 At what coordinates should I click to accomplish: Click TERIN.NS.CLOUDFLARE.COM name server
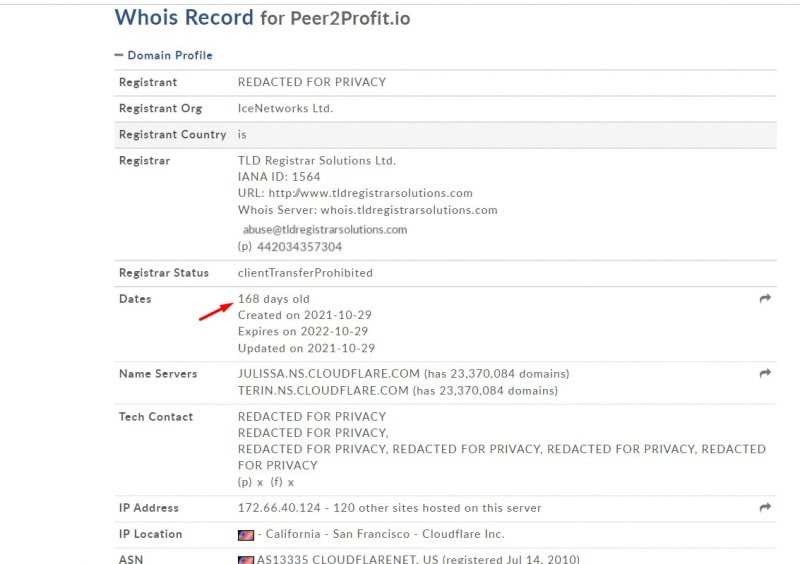[x=323, y=391]
